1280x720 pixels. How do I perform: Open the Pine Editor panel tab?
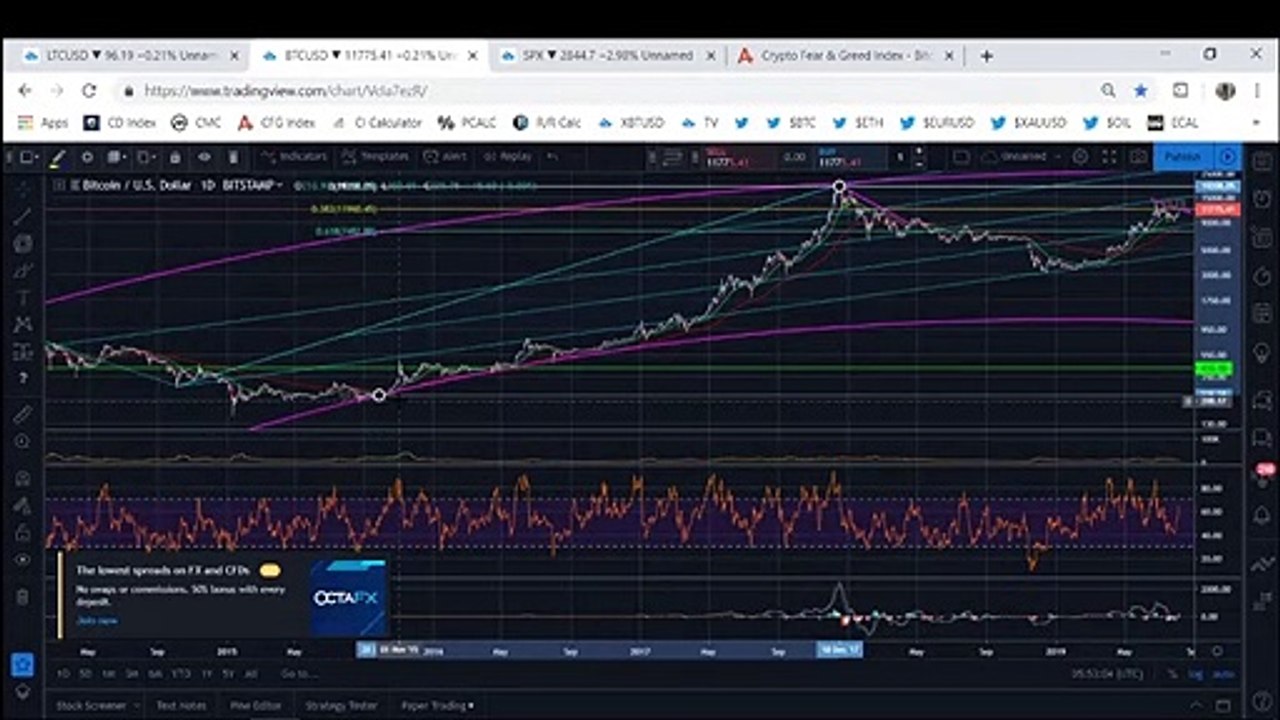point(255,705)
